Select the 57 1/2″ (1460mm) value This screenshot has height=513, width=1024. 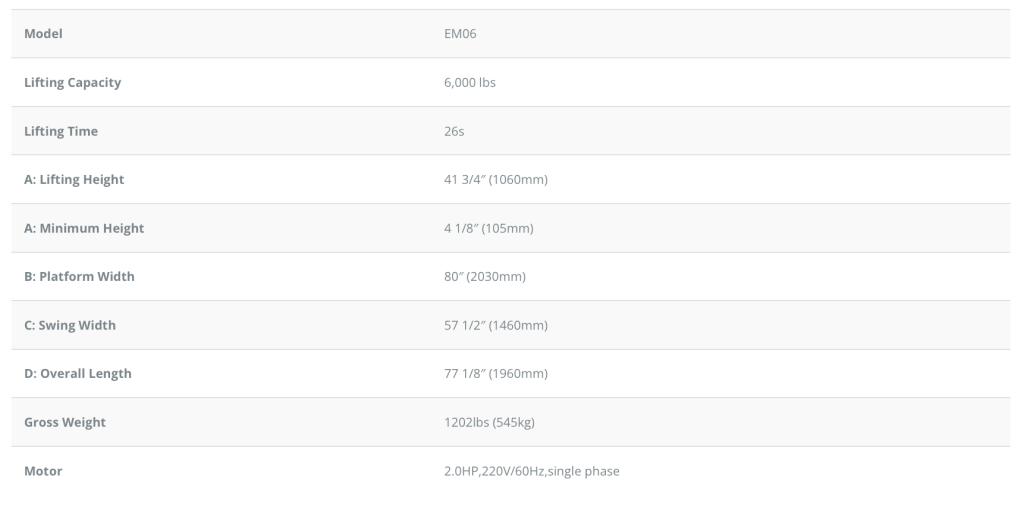coord(495,325)
